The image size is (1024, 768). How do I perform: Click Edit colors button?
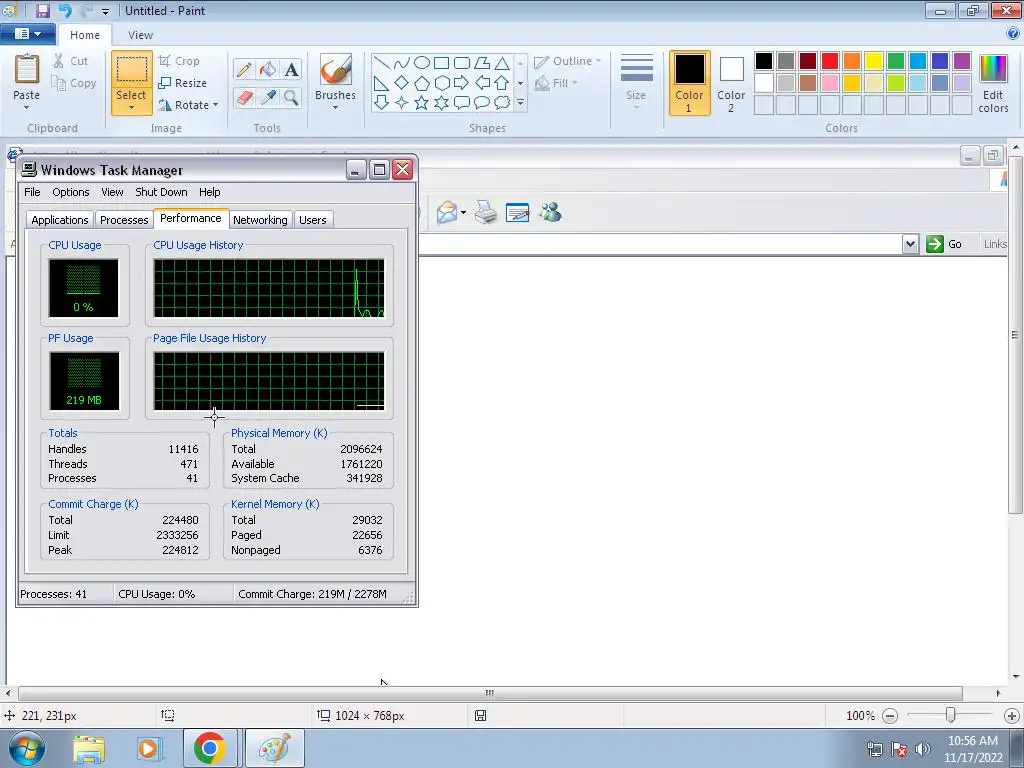point(993,83)
